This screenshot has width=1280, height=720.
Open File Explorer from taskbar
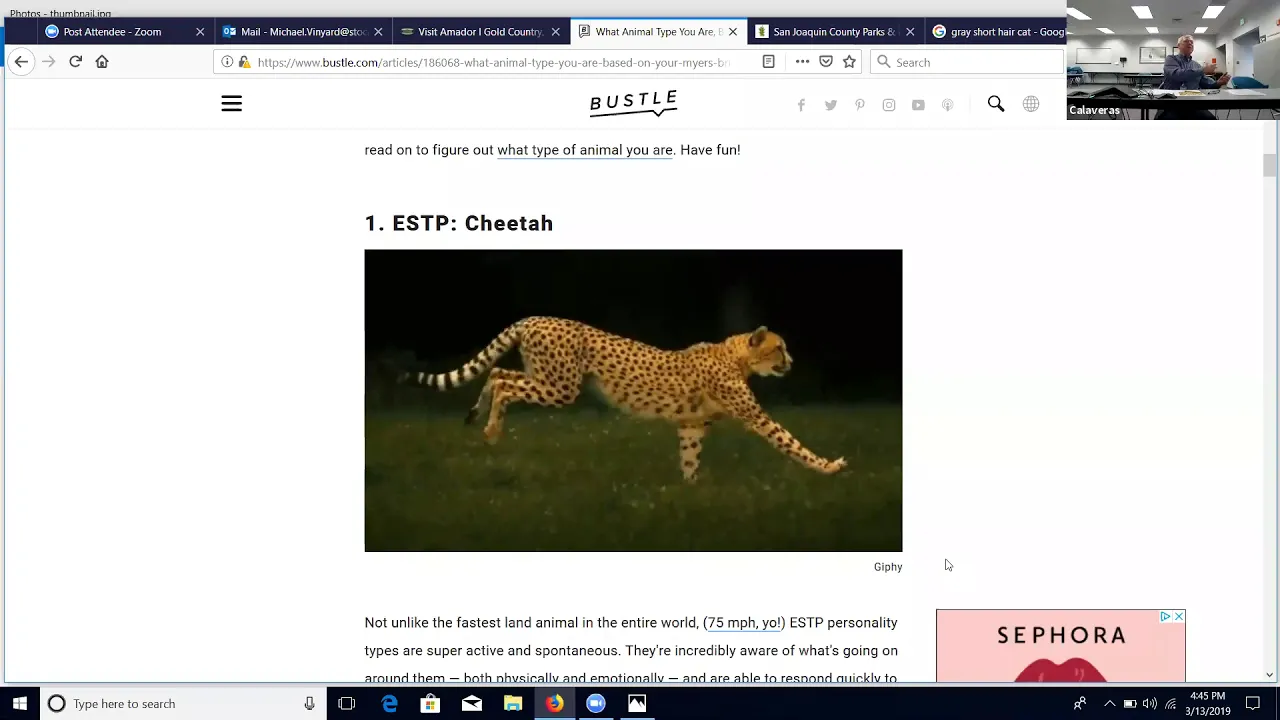[x=512, y=704]
